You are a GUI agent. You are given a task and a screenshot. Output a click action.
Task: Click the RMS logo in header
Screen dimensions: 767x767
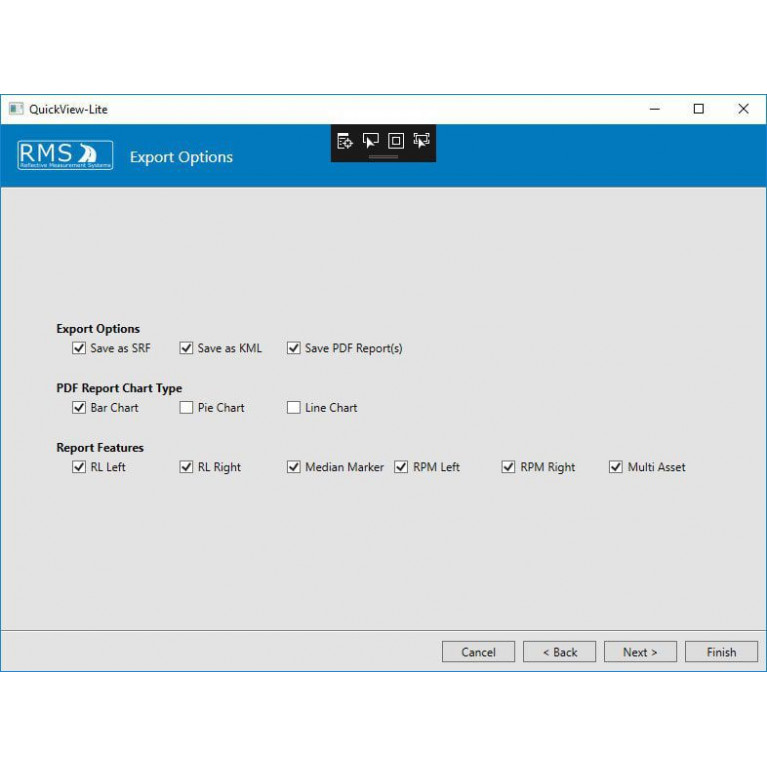pyautogui.click(x=66, y=156)
